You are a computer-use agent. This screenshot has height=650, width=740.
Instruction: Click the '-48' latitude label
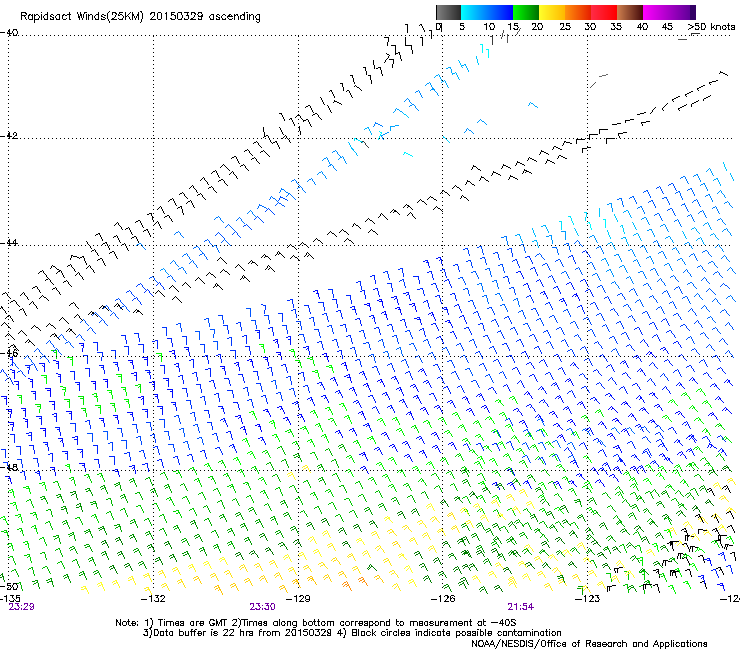point(9,467)
